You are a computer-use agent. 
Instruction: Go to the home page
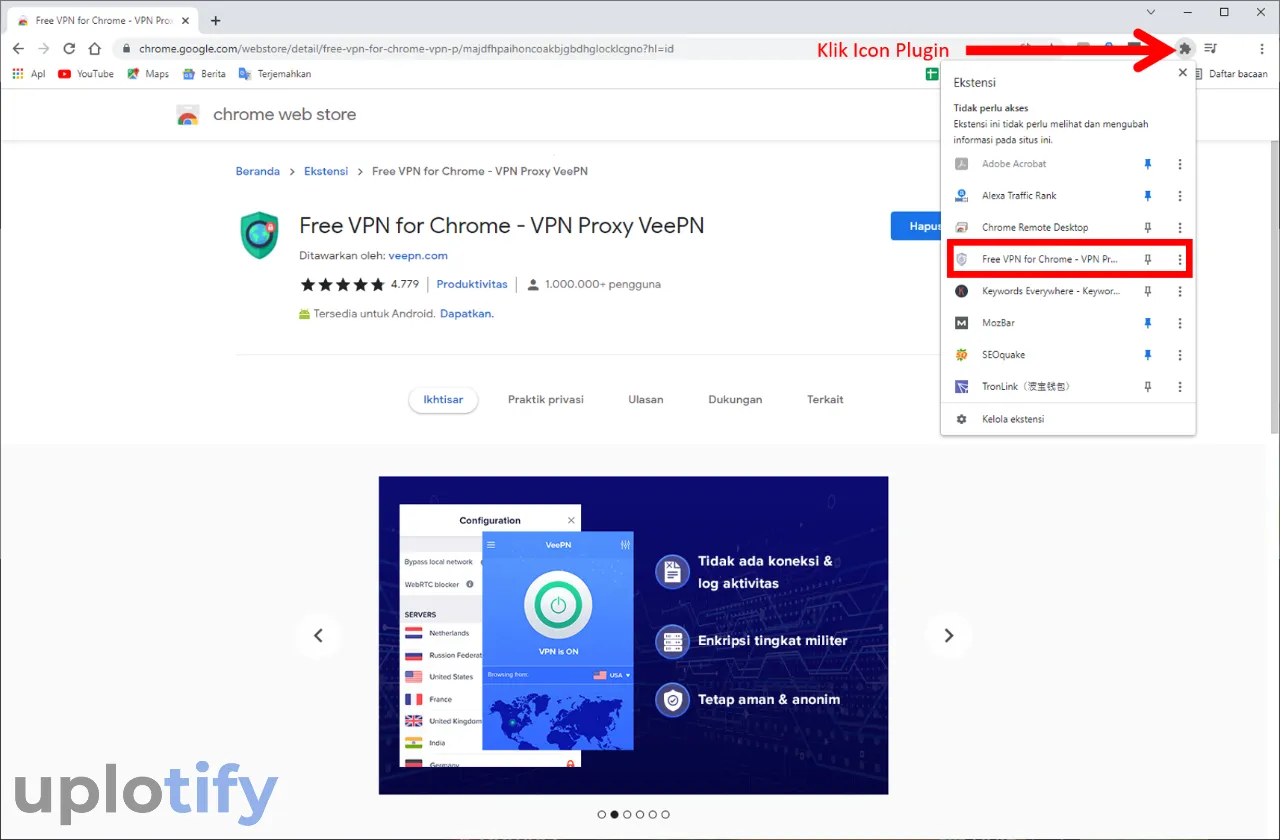94,48
